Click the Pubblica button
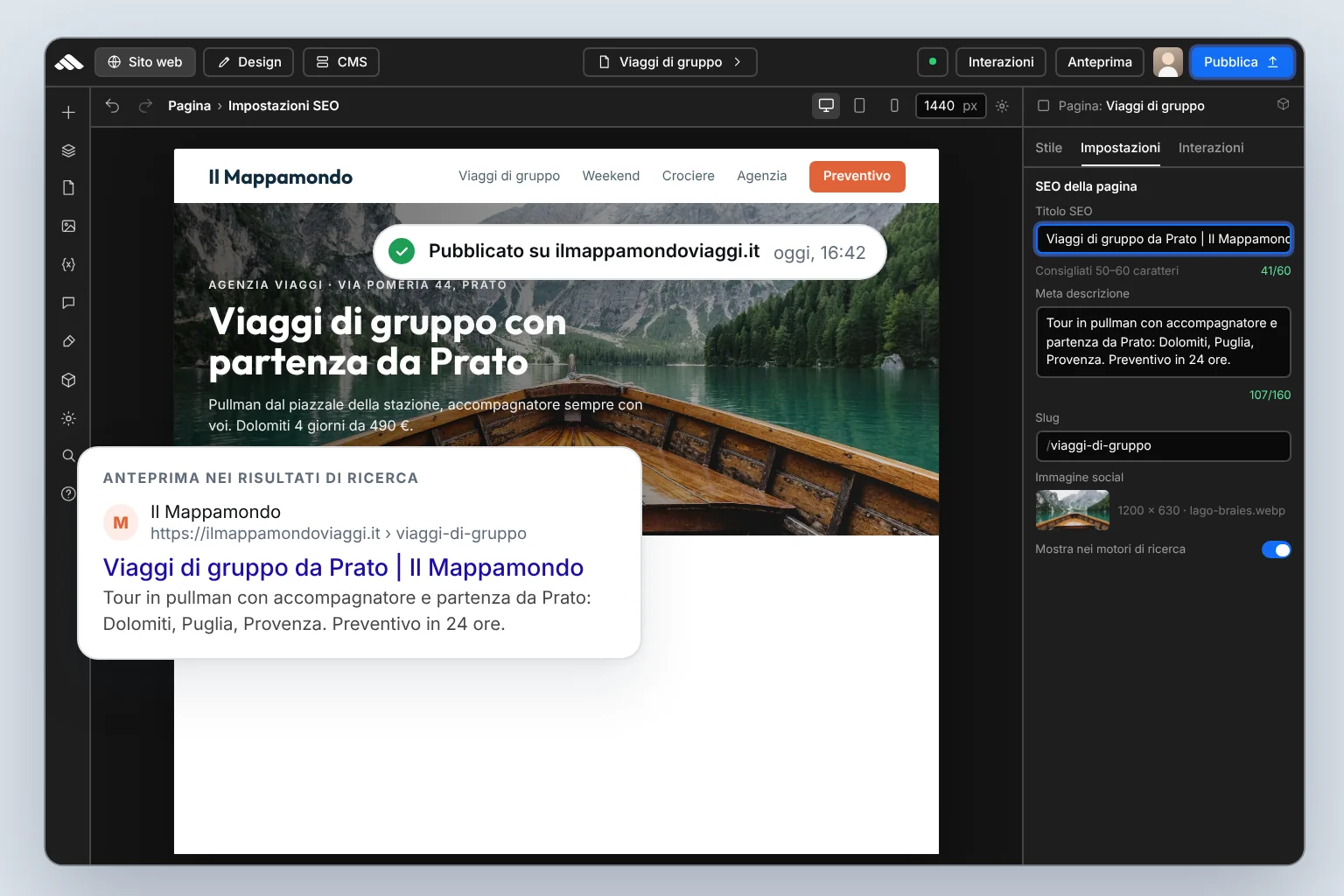The width and height of the screenshot is (1344, 896). tap(1241, 62)
